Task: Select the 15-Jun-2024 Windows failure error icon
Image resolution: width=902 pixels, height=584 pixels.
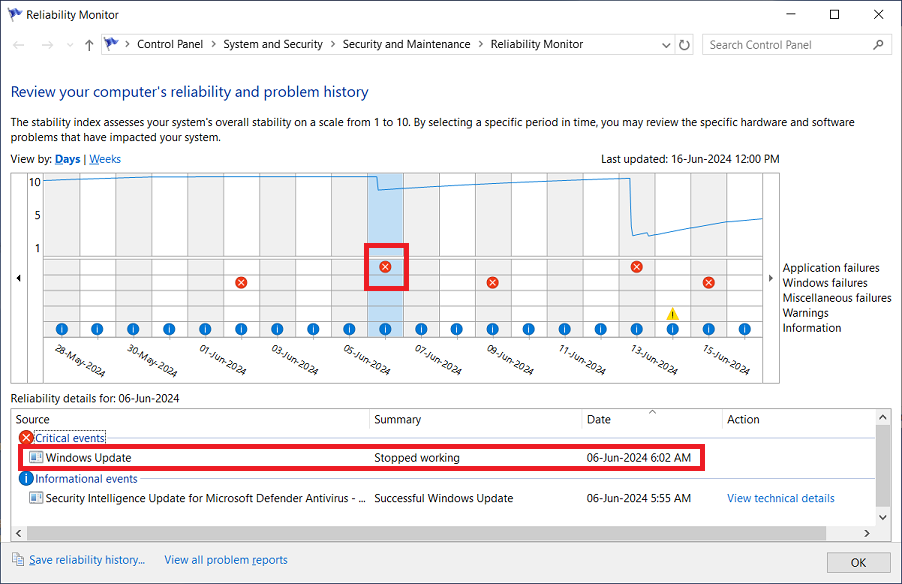Action: pyautogui.click(x=709, y=283)
